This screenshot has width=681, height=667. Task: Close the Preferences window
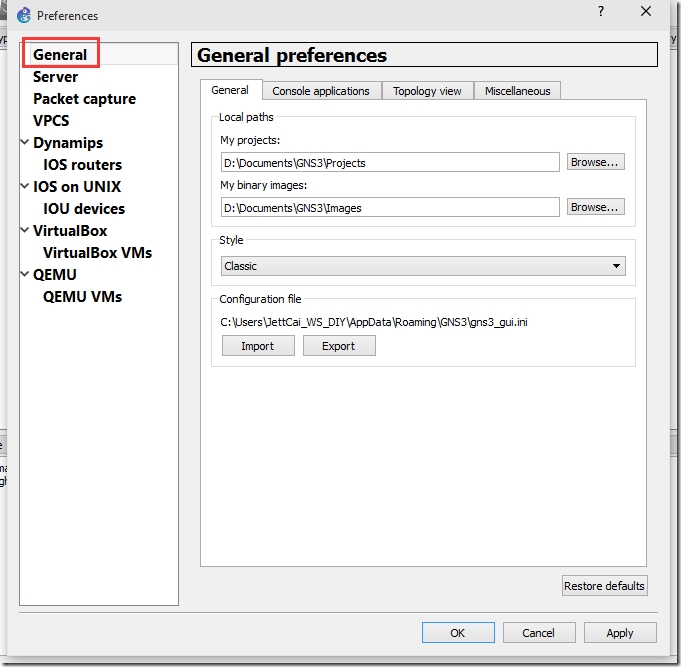(x=646, y=12)
